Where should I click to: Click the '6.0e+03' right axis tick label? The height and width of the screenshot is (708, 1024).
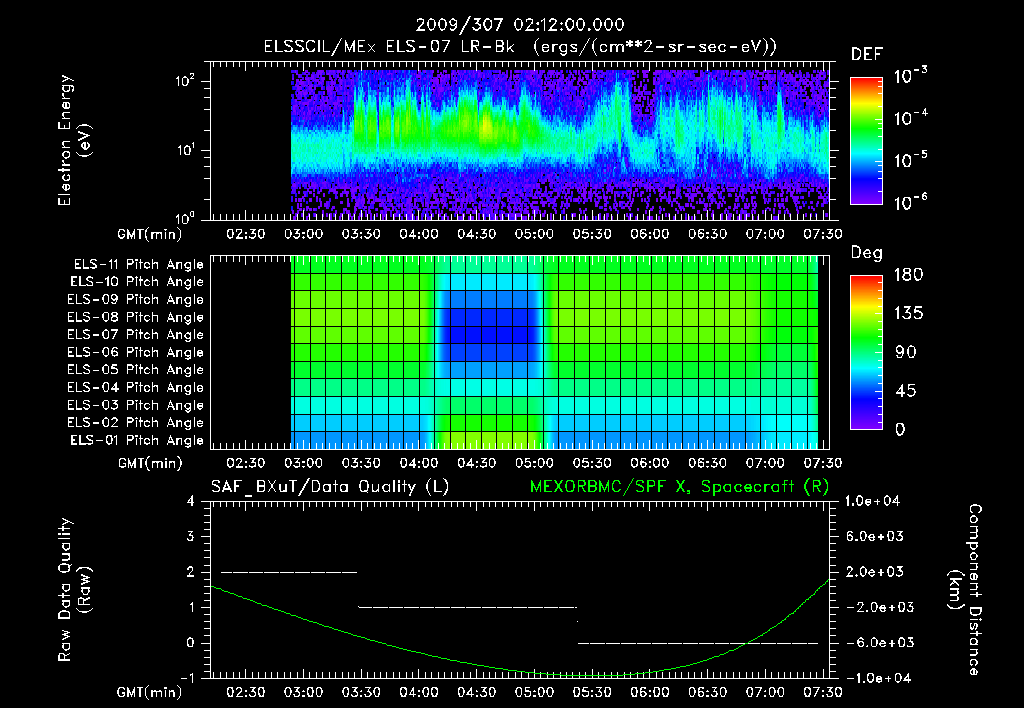coord(874,536)
